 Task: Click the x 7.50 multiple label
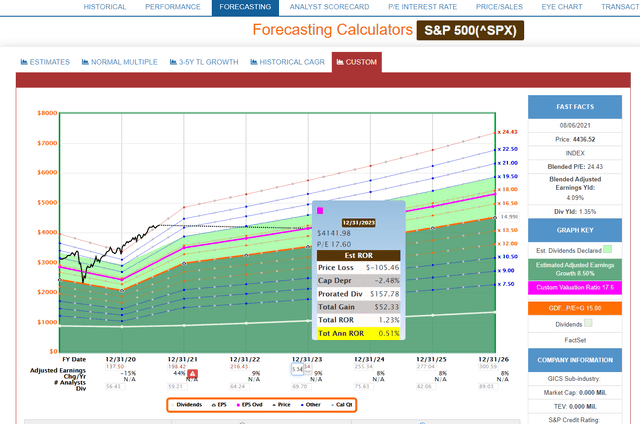click(506, 284)
